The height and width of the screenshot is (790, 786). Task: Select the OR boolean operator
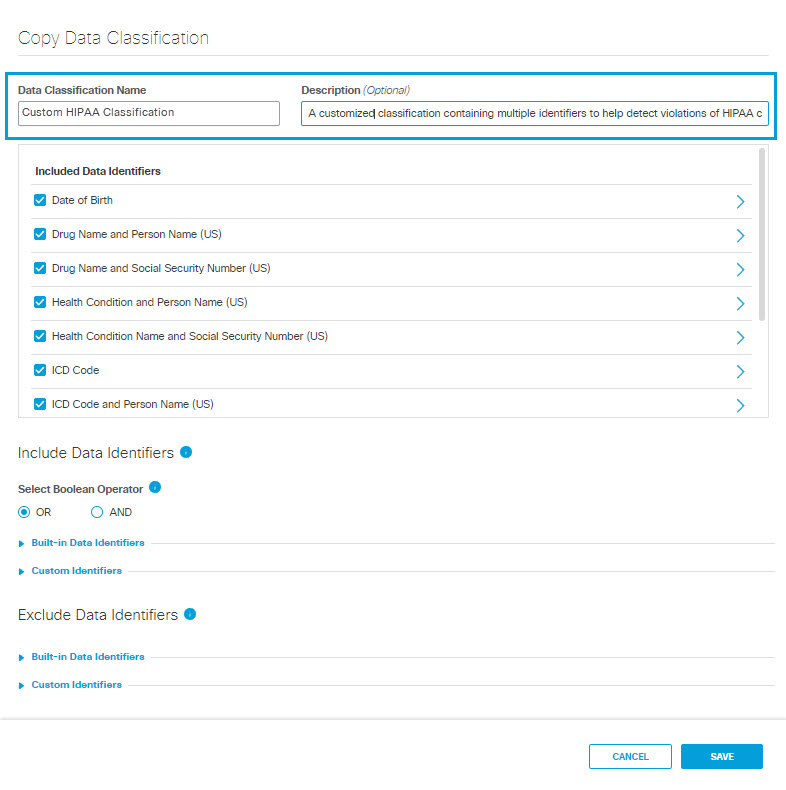click(x=24, y=512)
